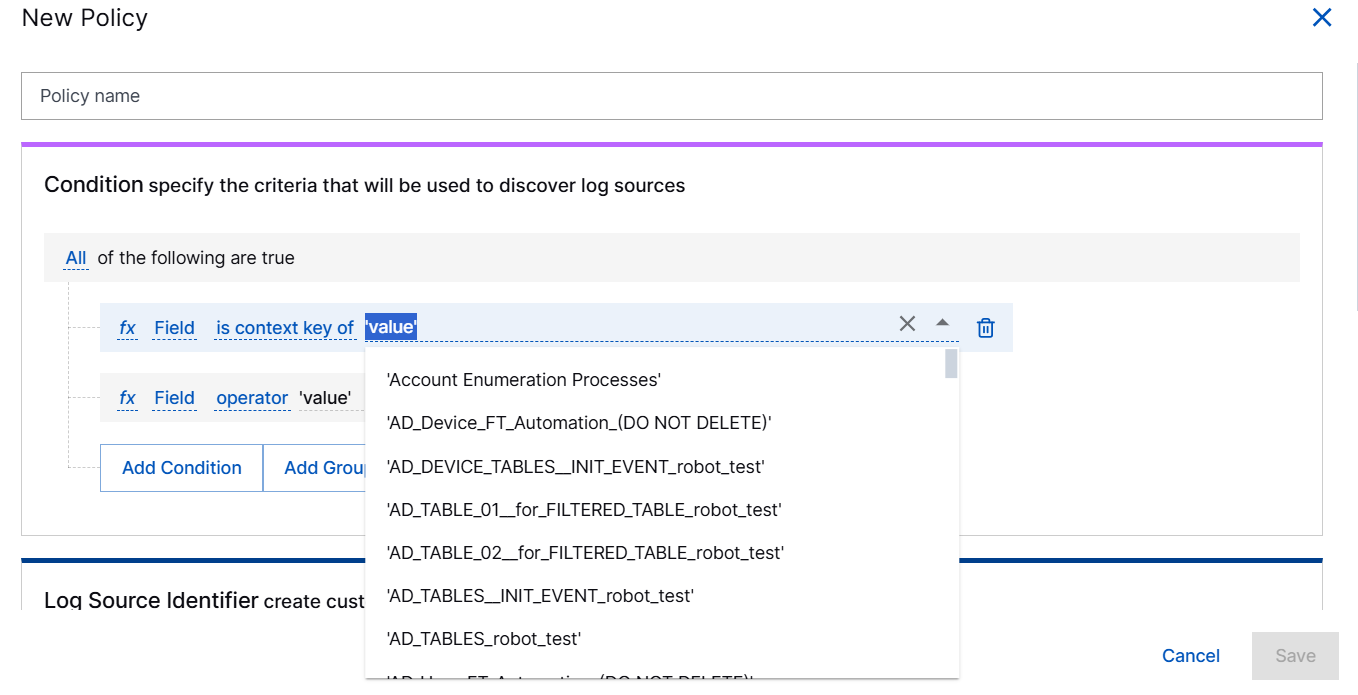Open the 'is context key of' operator dropdown
The height and width of the screenshot is (695, 1358).
pos(285,328)
